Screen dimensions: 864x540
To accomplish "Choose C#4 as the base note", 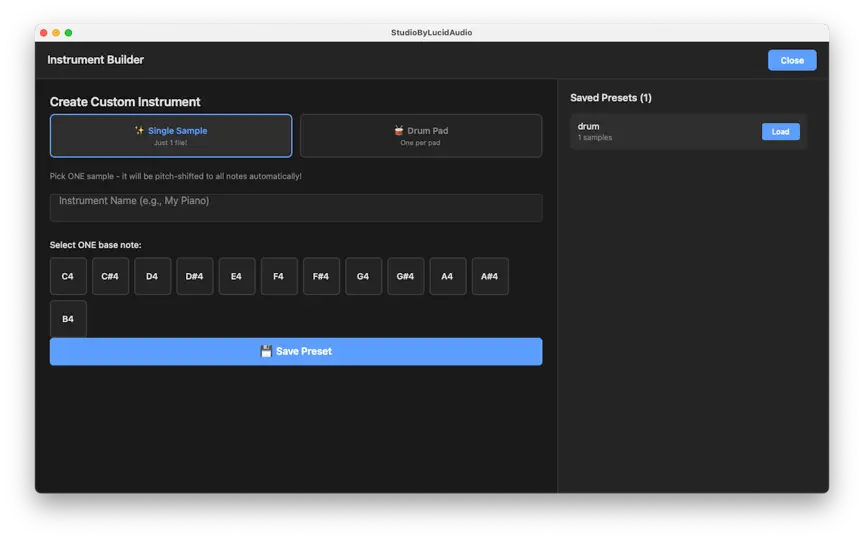I will tap(110, 276).
